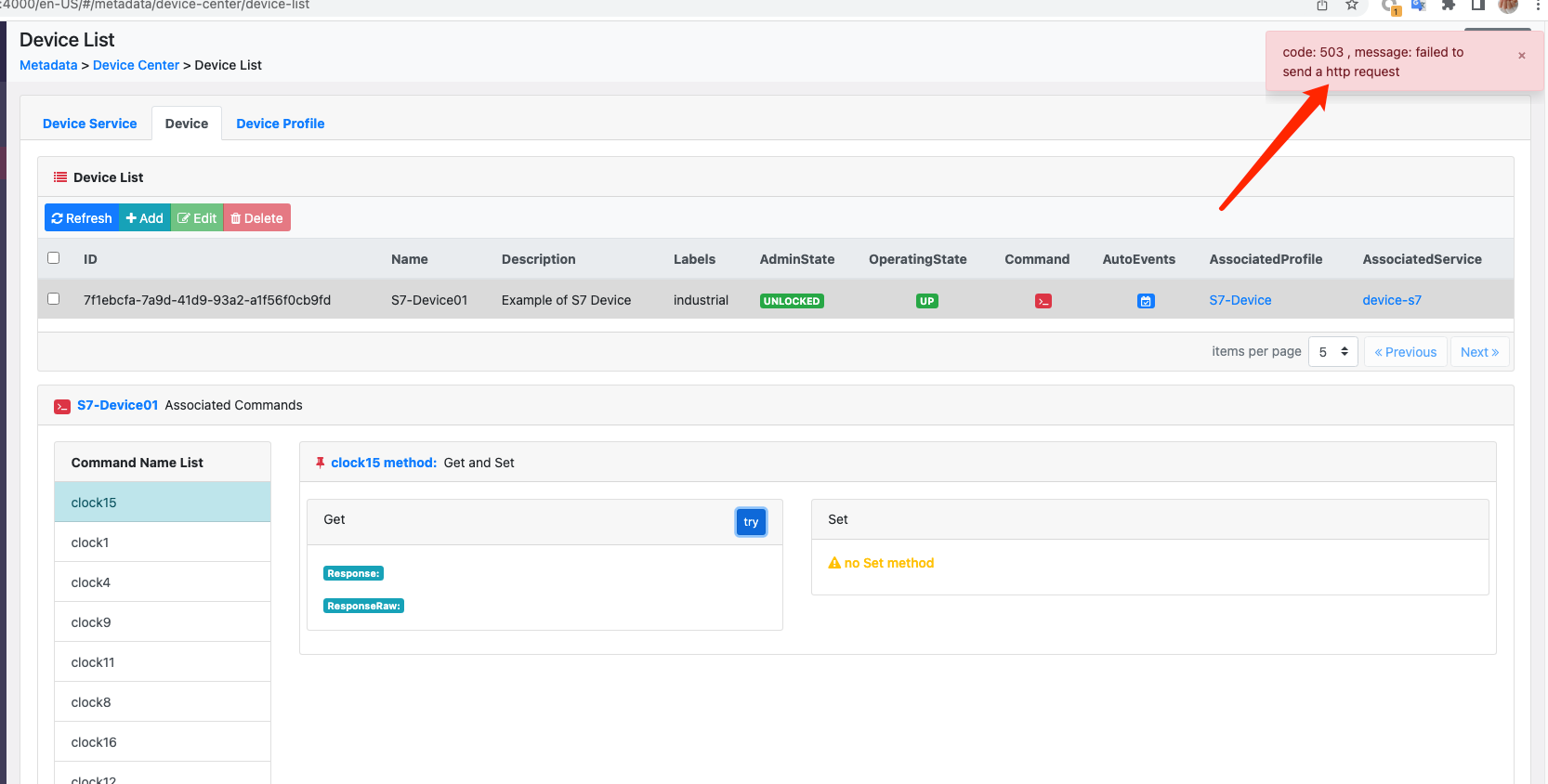
Task: Open the device-s7 associated service link
Action: [x=1391, y=300]
